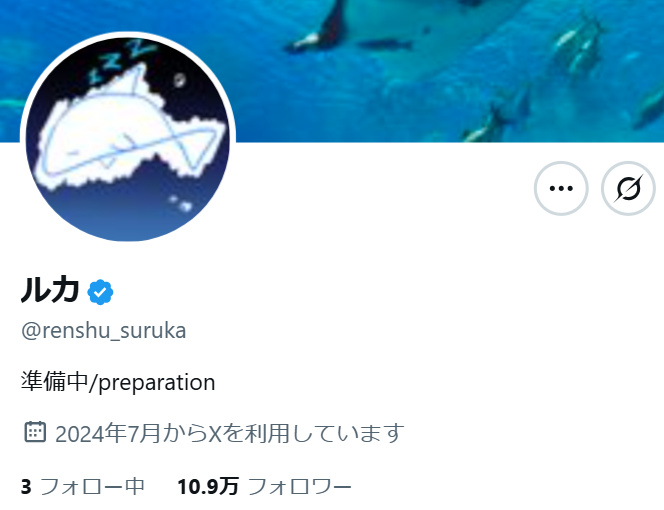Click the 準備中 bio text
664x510 pixels.
tap(54, 381)
